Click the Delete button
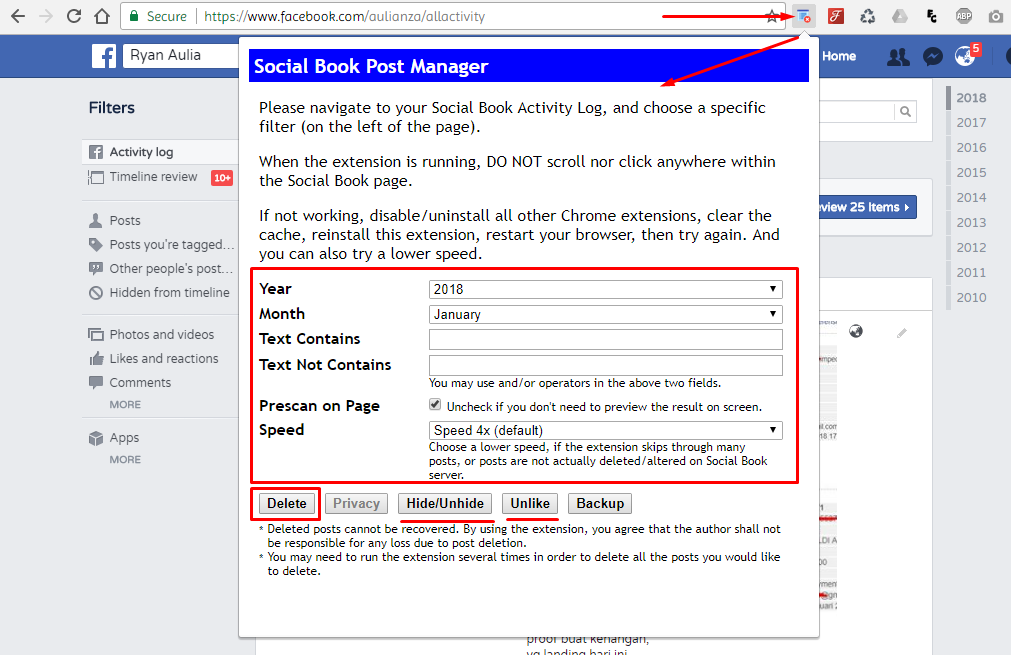Image resolution: width=1011 pixels, height=655 pixels. (x=287, y=503)
